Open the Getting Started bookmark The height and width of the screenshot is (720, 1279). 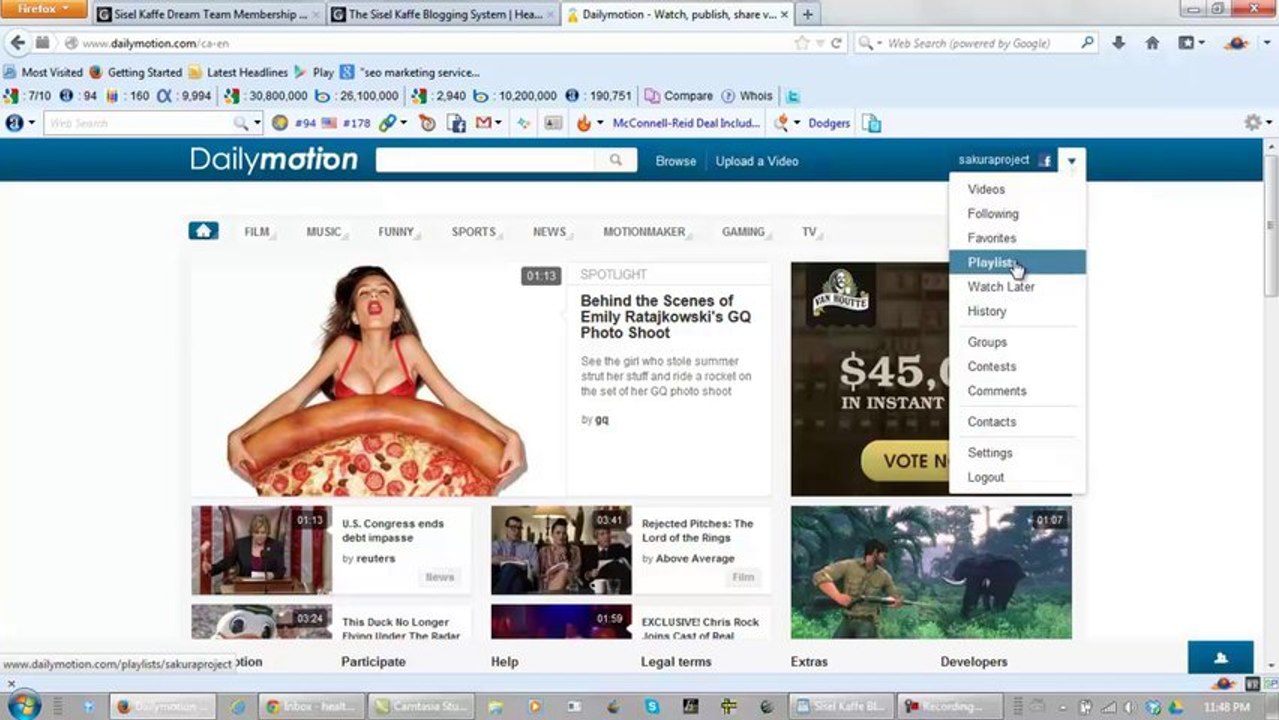135,72
